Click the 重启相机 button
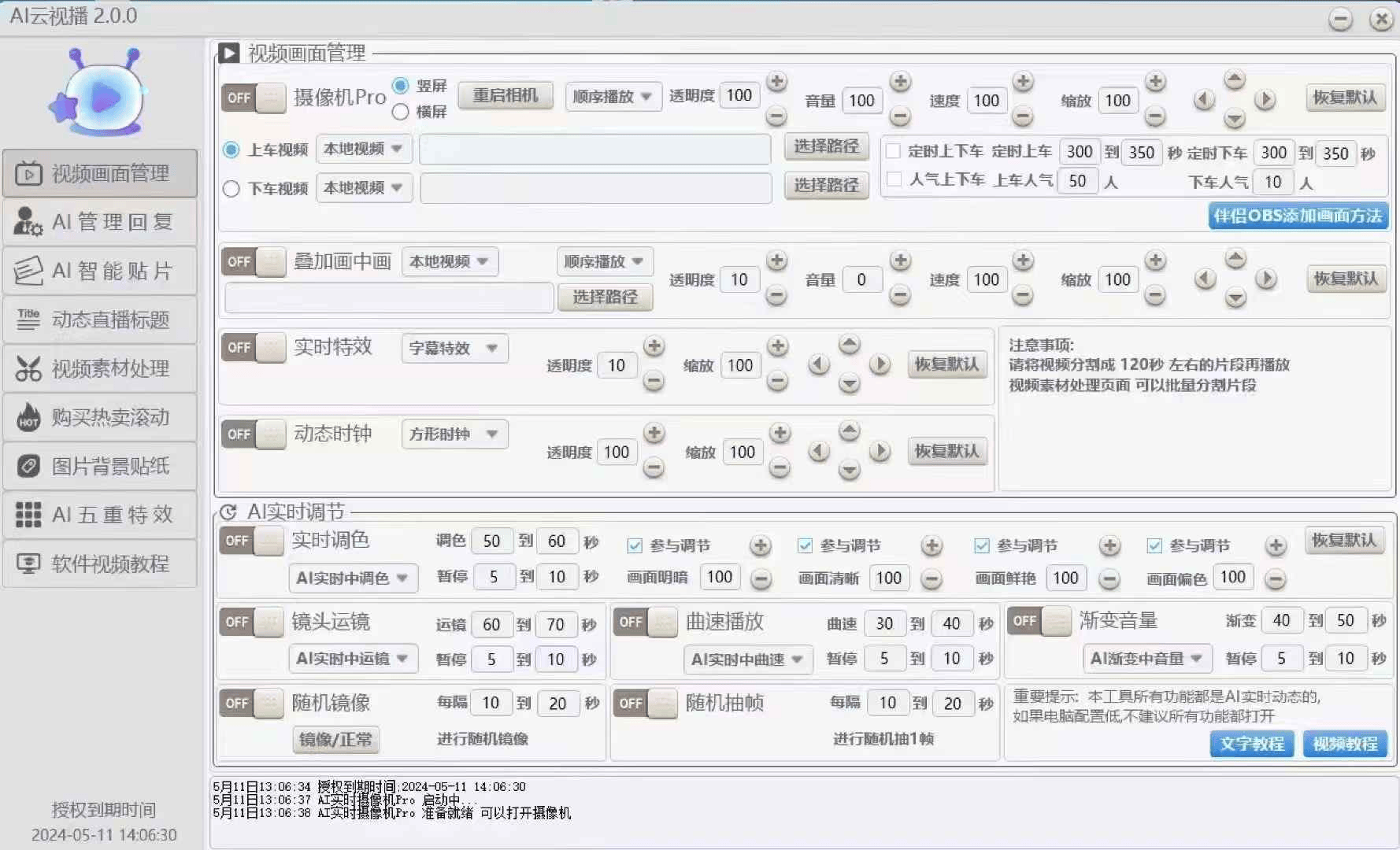The height and width of the screenshot is (850, 1400). coord(505,96)
